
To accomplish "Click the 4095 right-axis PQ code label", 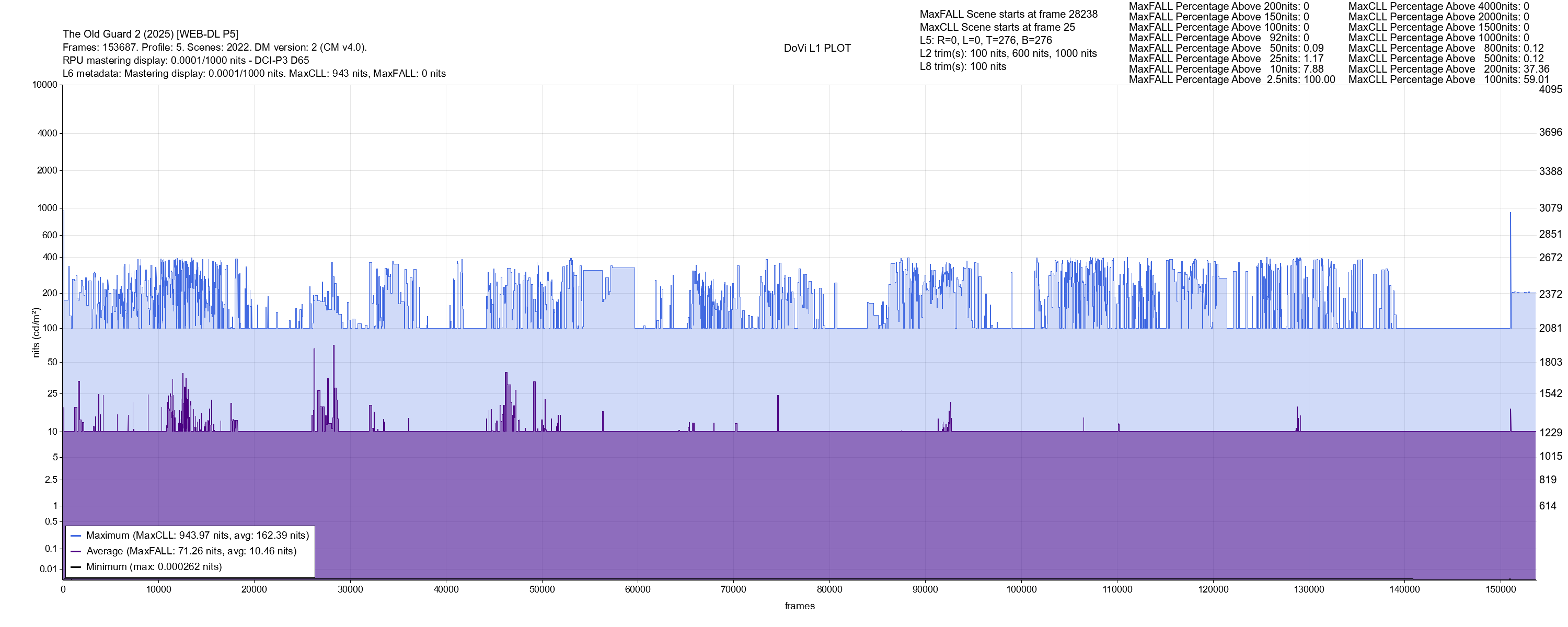I will coord(1550,89).
